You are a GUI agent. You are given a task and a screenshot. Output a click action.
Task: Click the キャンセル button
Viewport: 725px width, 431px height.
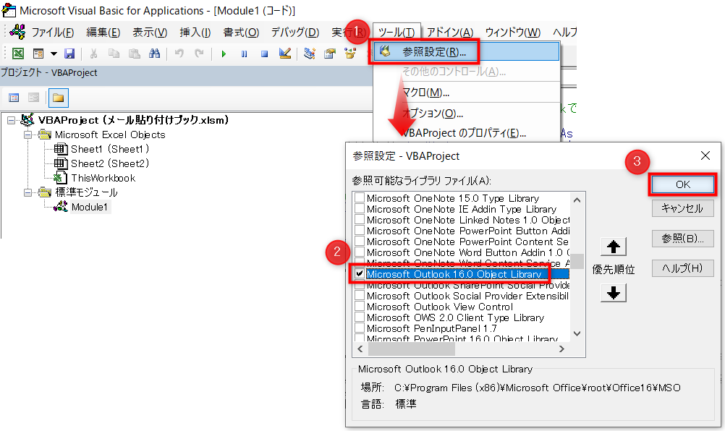[x=682, y=208]
